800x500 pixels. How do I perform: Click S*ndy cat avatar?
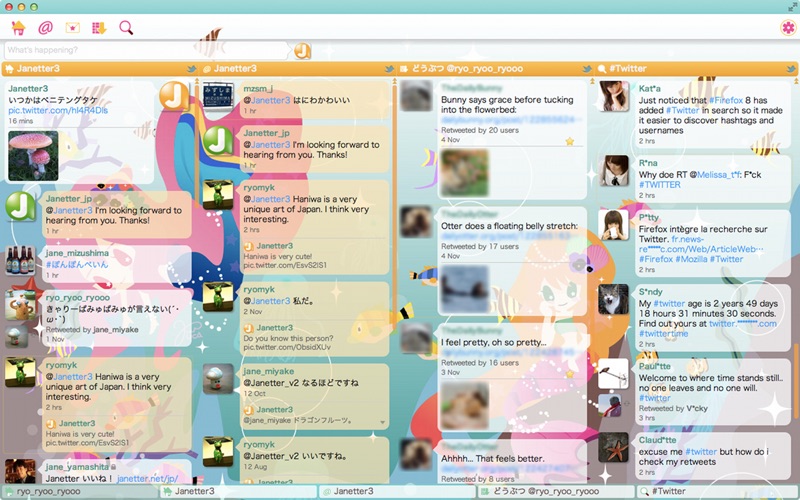tap(613, 299)
